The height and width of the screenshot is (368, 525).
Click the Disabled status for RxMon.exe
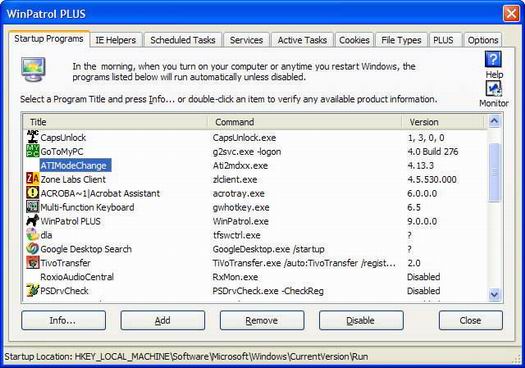424,277
